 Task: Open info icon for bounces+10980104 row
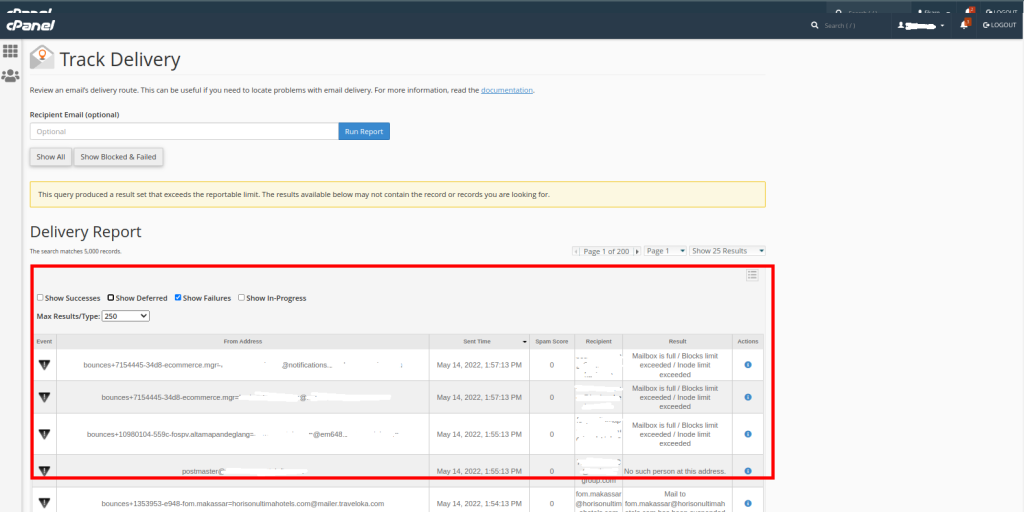click(748, 434)
